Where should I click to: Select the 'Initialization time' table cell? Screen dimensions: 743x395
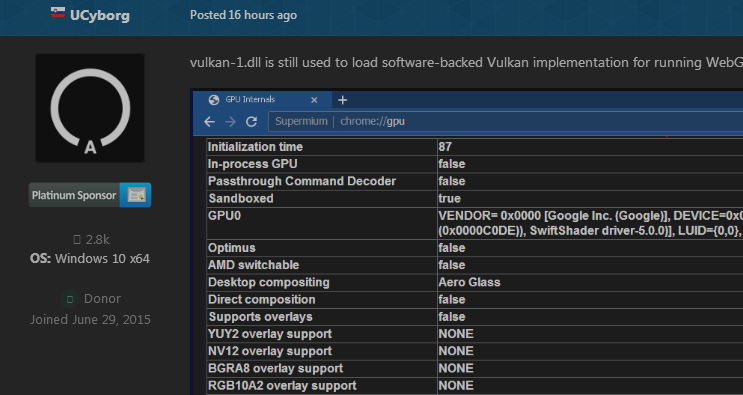(x=322, y=147)
